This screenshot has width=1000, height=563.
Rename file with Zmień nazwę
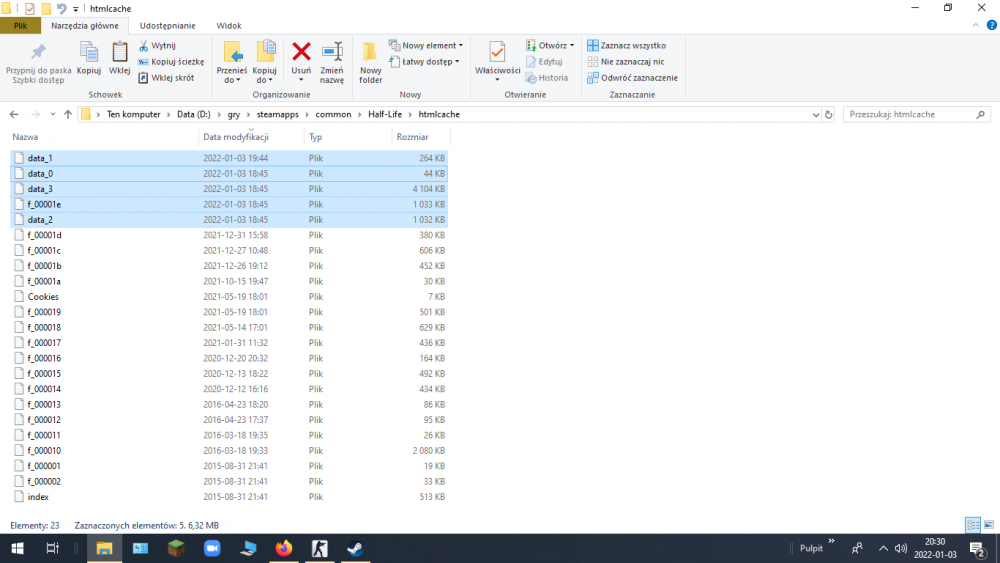coord(332,62)
